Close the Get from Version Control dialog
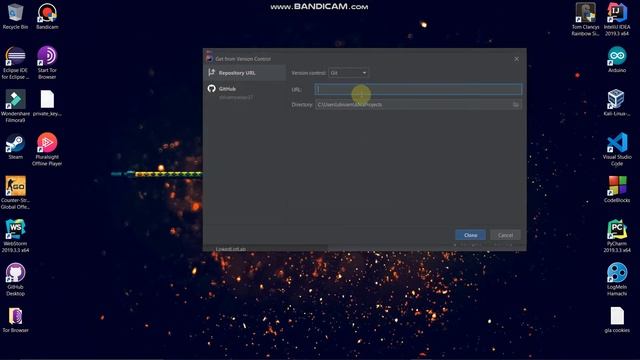The width and height of the screenshot is (640, 360). pyautogui.click(x=516, y=59)
